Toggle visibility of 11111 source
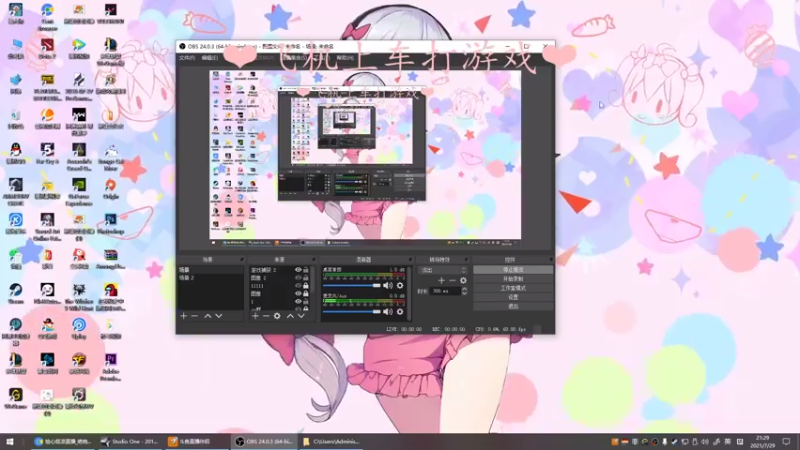This screenshot has height=450, width=800. click(298, 286)
